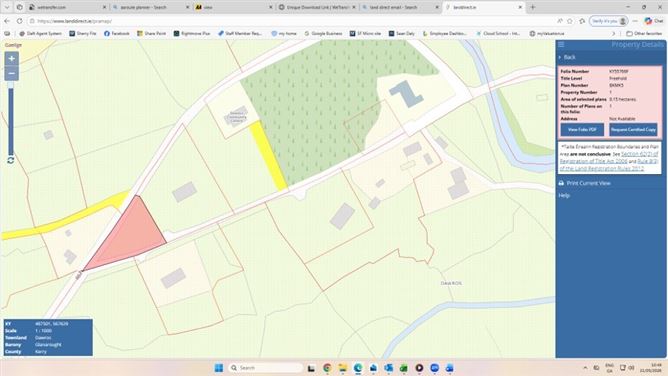The width and height of the screenshot is (668, 376).
Task: Open Outlook from the taskbar
Action: (388, 367)
